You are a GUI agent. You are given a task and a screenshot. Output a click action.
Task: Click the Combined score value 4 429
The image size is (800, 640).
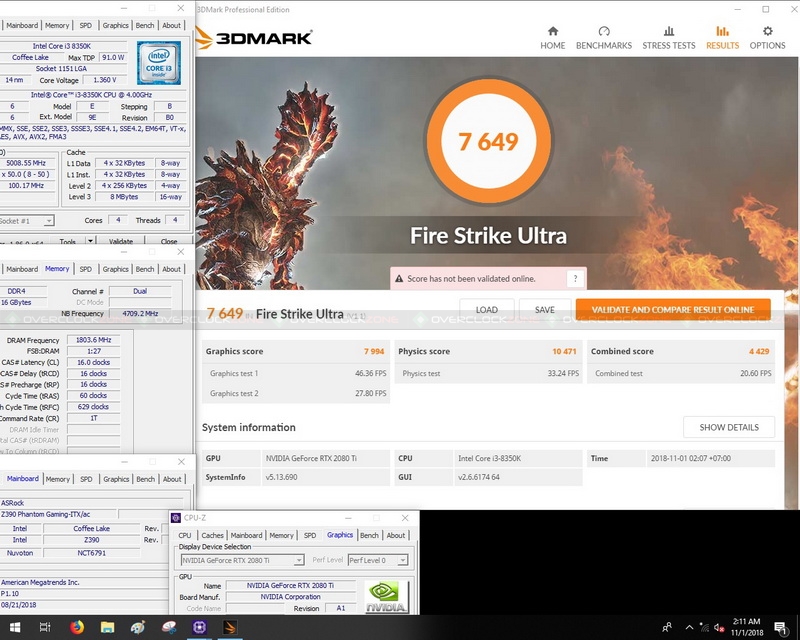[759, 351]
